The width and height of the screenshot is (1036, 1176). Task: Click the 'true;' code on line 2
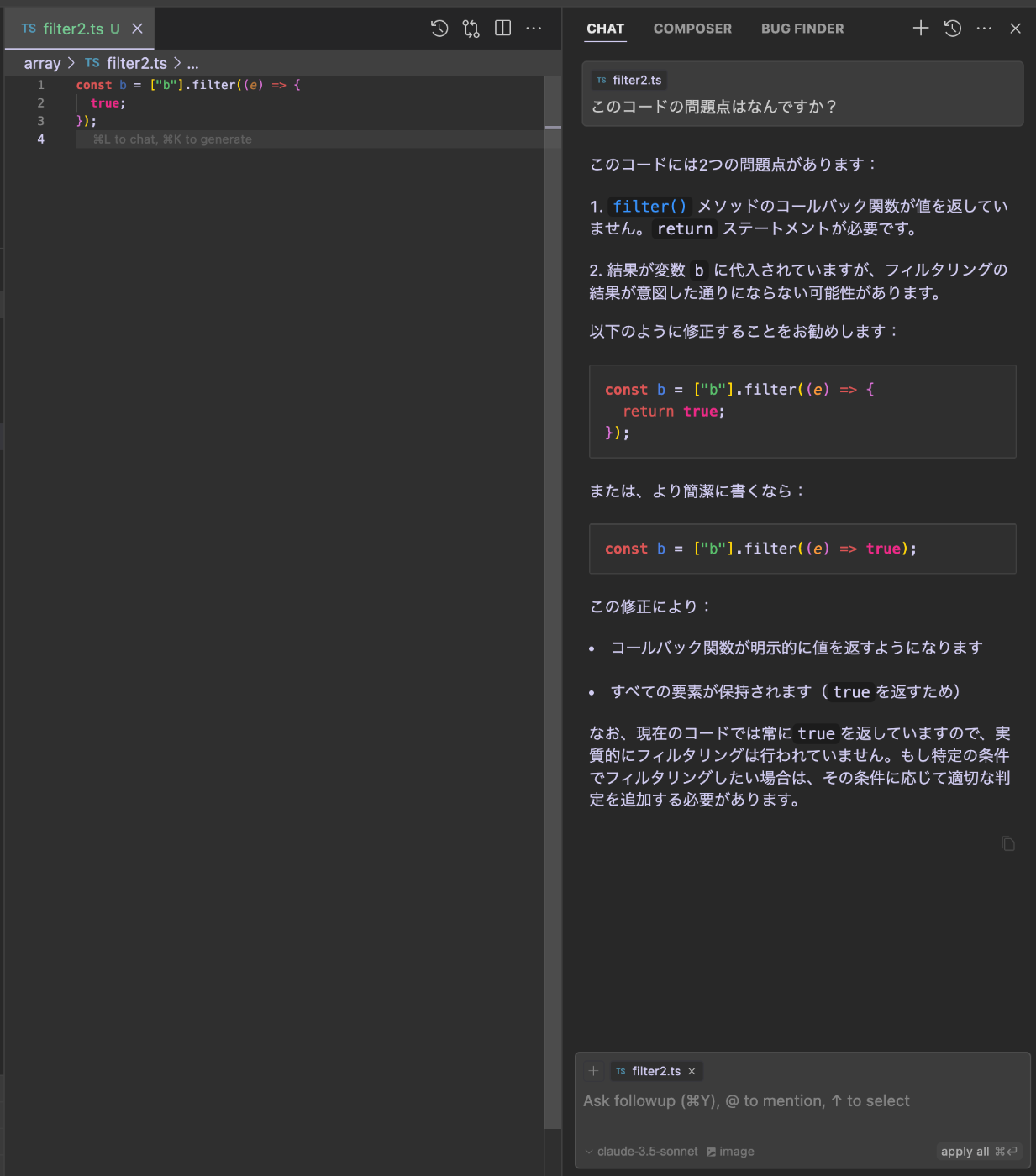[108, 103]
